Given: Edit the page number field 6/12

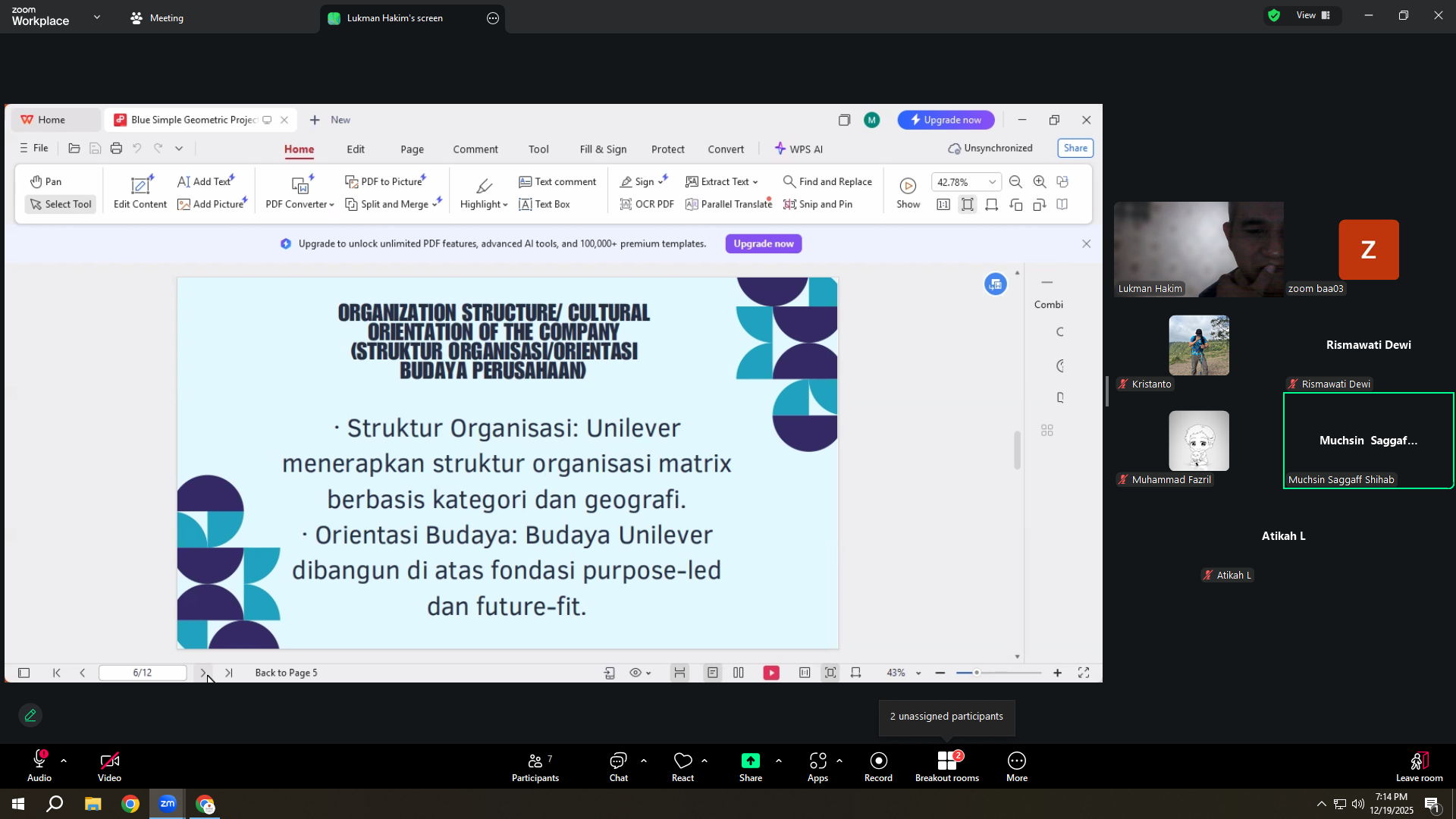Looking at the screenshot, I should (x=143, y=673).
